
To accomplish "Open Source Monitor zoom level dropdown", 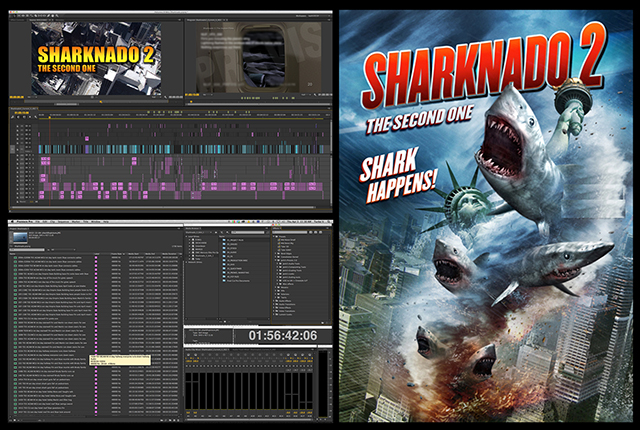I will [x=32, y=97].
